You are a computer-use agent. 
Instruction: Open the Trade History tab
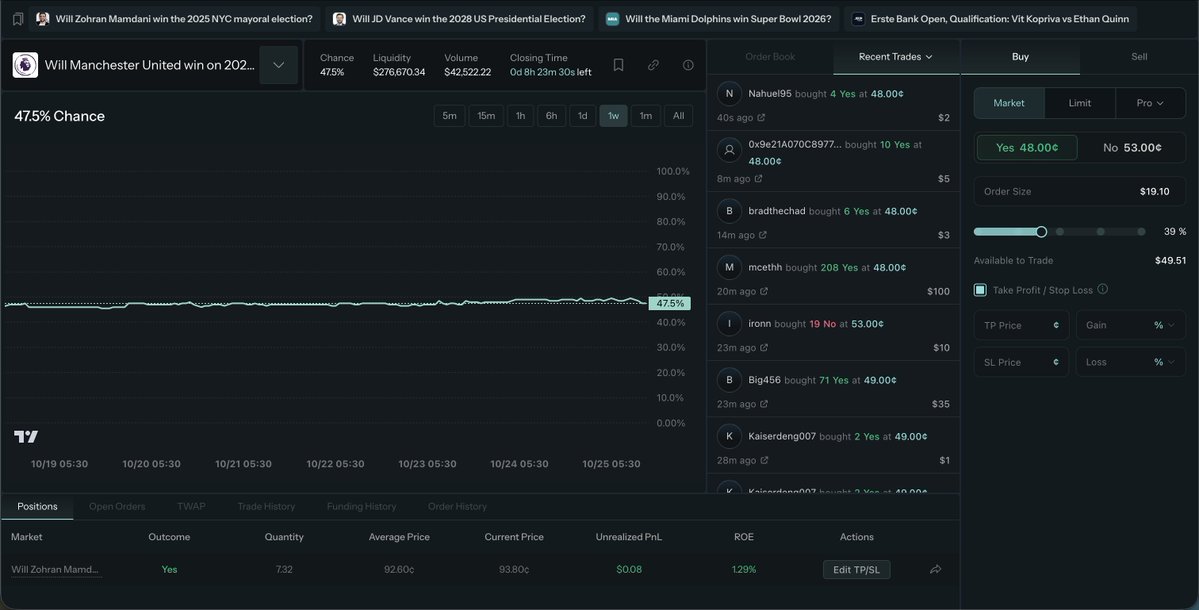(266, 507)
